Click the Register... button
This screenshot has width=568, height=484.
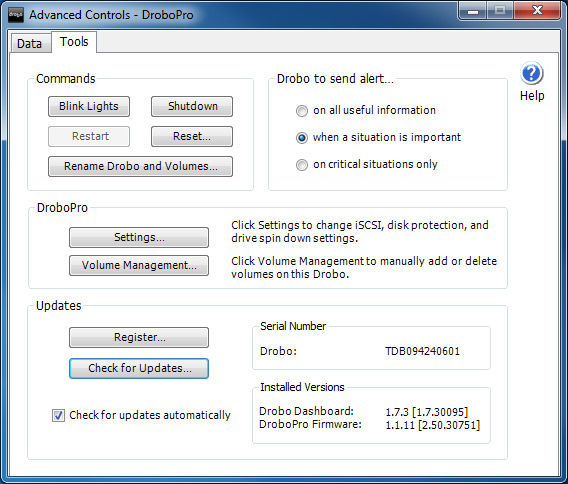(x=139, y=337)
